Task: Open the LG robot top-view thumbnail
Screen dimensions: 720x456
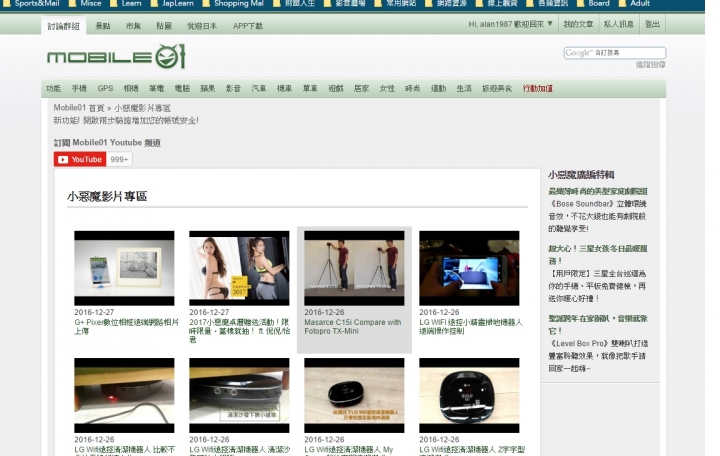Action: [x=469, y=395]
